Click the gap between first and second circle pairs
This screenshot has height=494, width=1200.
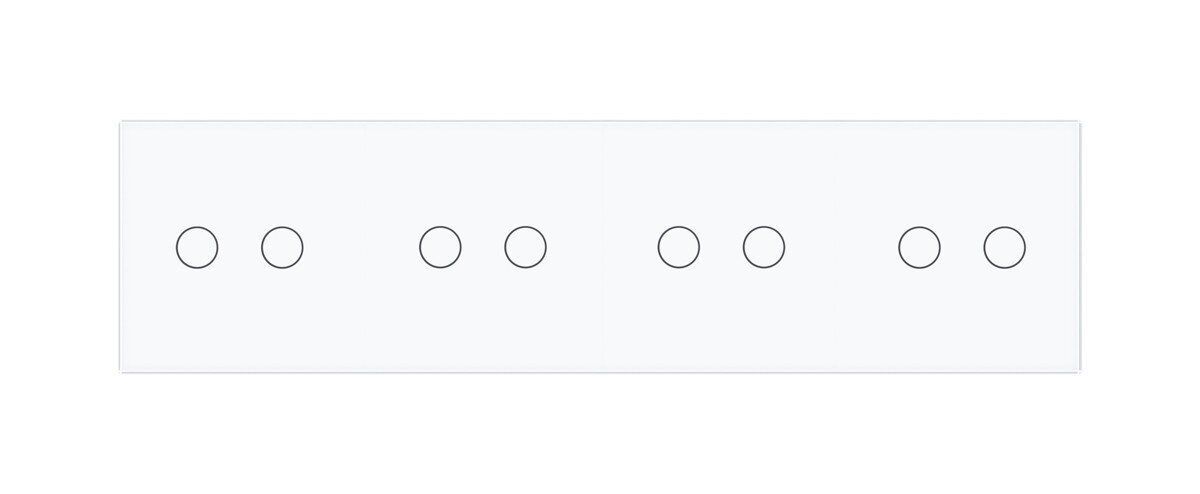[x=361, y=247]
